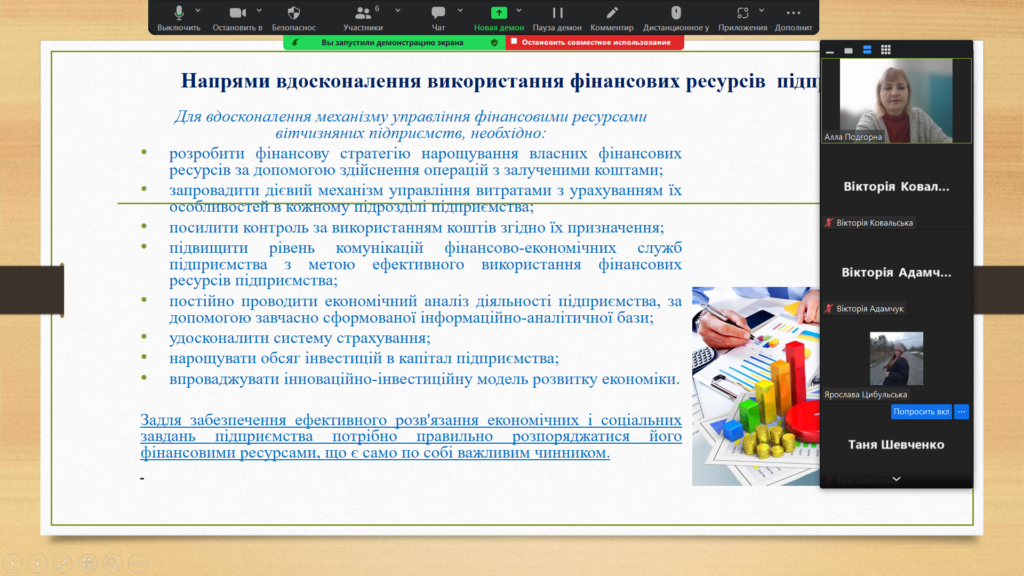Select the Вікторія Адамч... participant tile

tap(896, 272)
